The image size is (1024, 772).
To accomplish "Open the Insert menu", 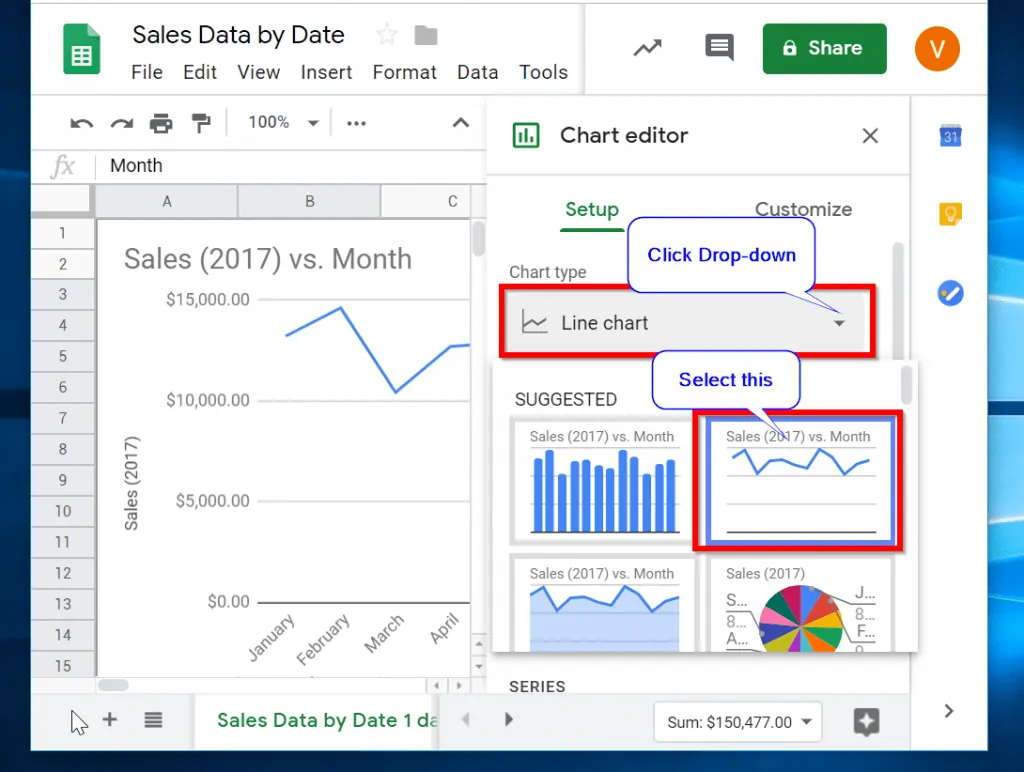I will (326, 72).
